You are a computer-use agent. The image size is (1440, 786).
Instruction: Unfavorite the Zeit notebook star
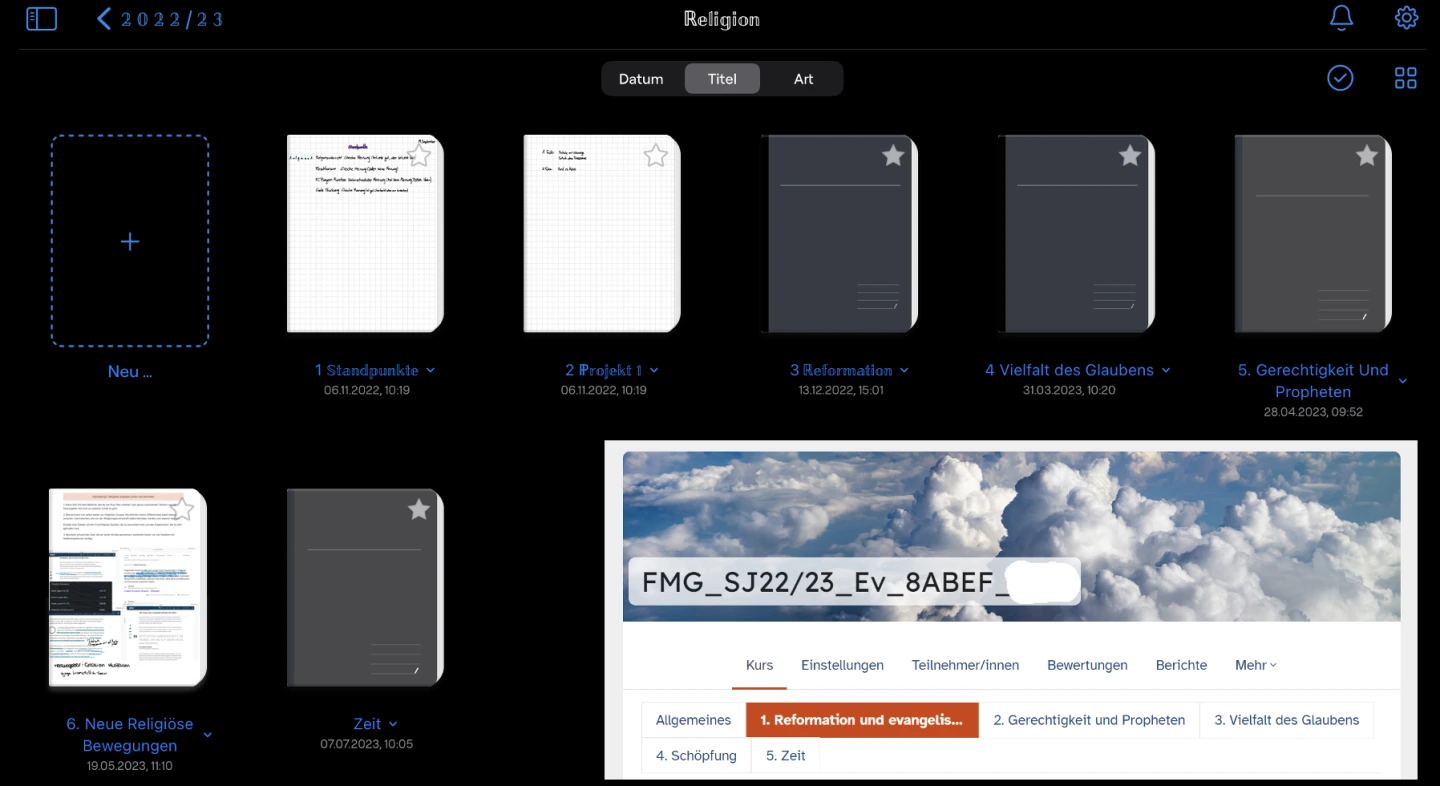coord(419,510)
